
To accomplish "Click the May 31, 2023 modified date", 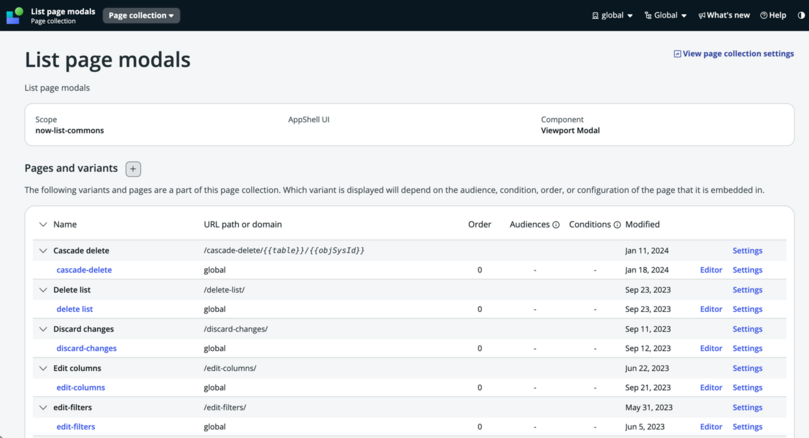I will point(649,408).
